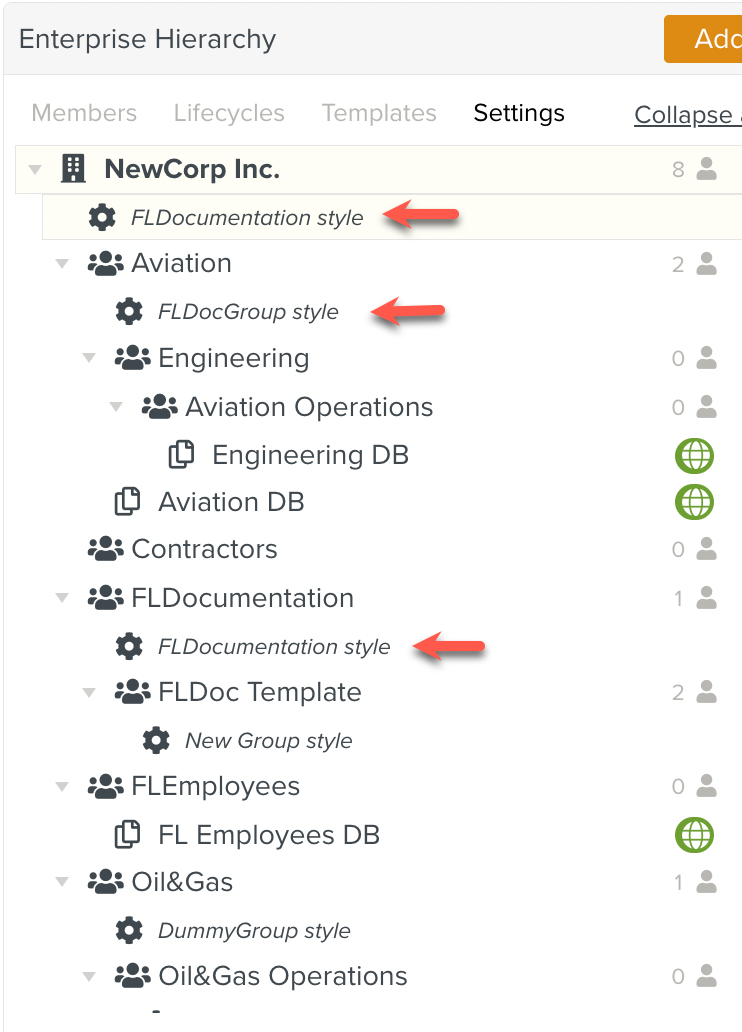Collapse the Aviation group node
742x1032 pixels.
coord(63,264)
